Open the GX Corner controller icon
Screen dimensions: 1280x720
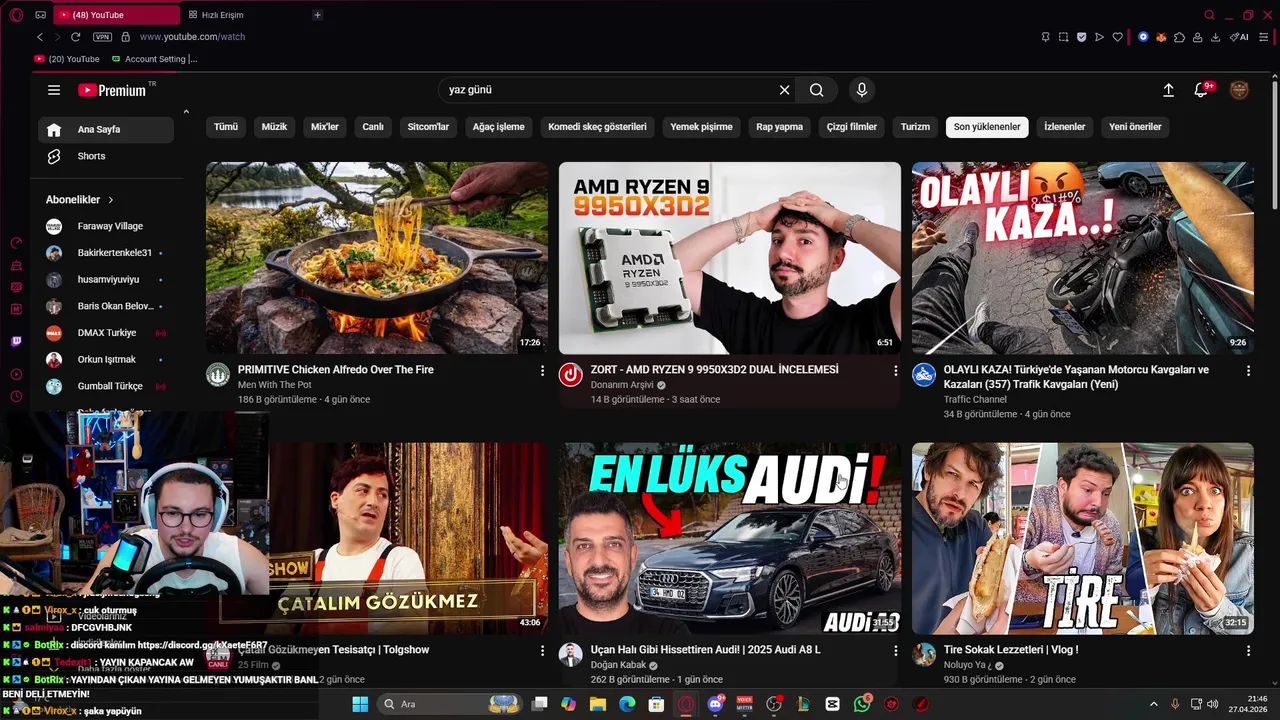[41, 15]
